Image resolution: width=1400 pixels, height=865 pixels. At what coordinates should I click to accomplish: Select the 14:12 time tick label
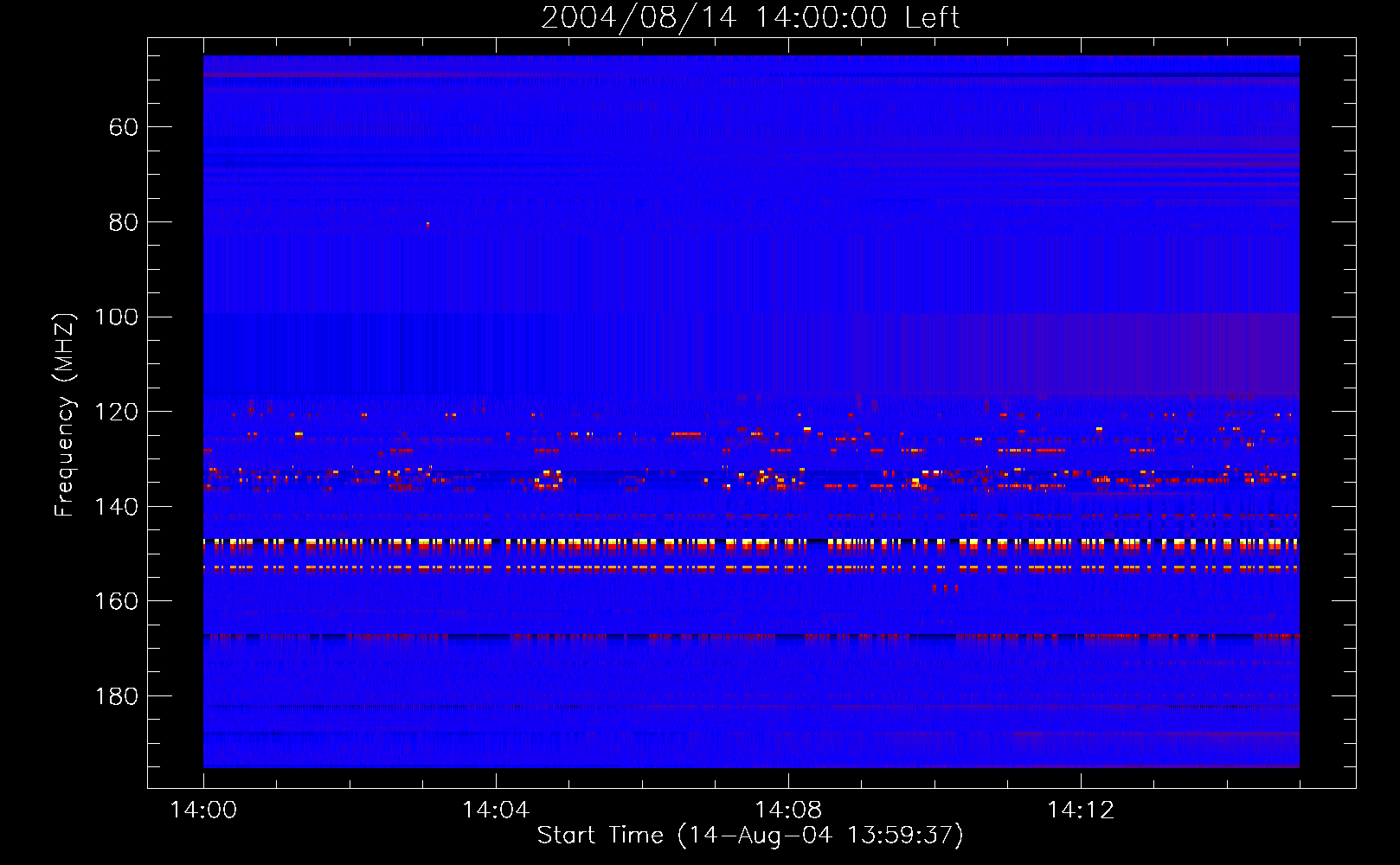1081,810
